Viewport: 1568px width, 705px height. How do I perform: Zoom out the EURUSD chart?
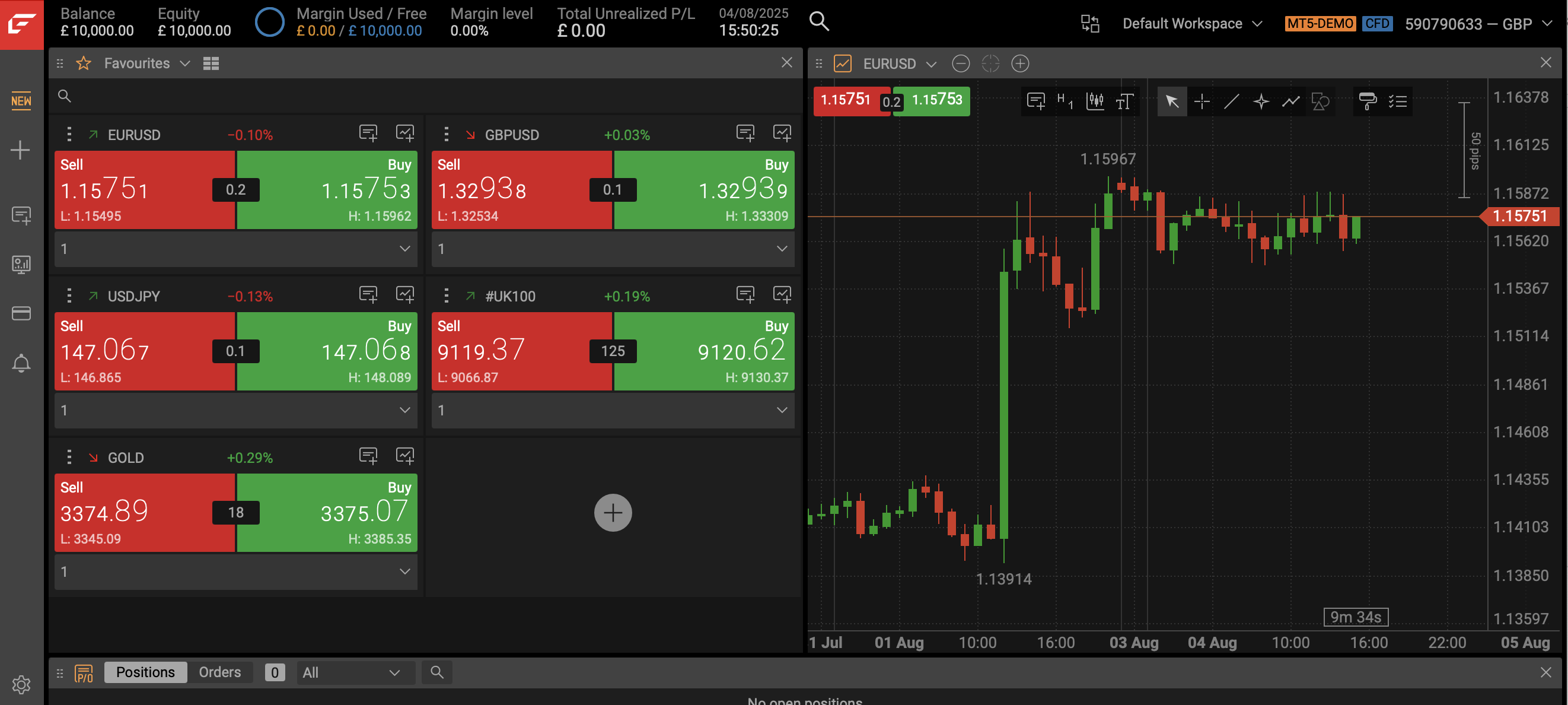click(x=961, y=63)
